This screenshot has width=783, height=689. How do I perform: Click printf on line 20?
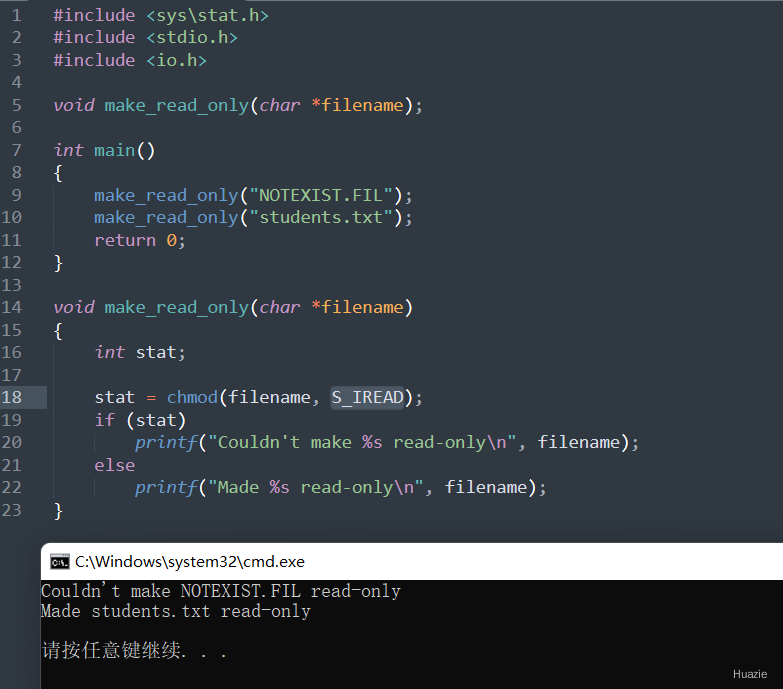pos(167,443)
